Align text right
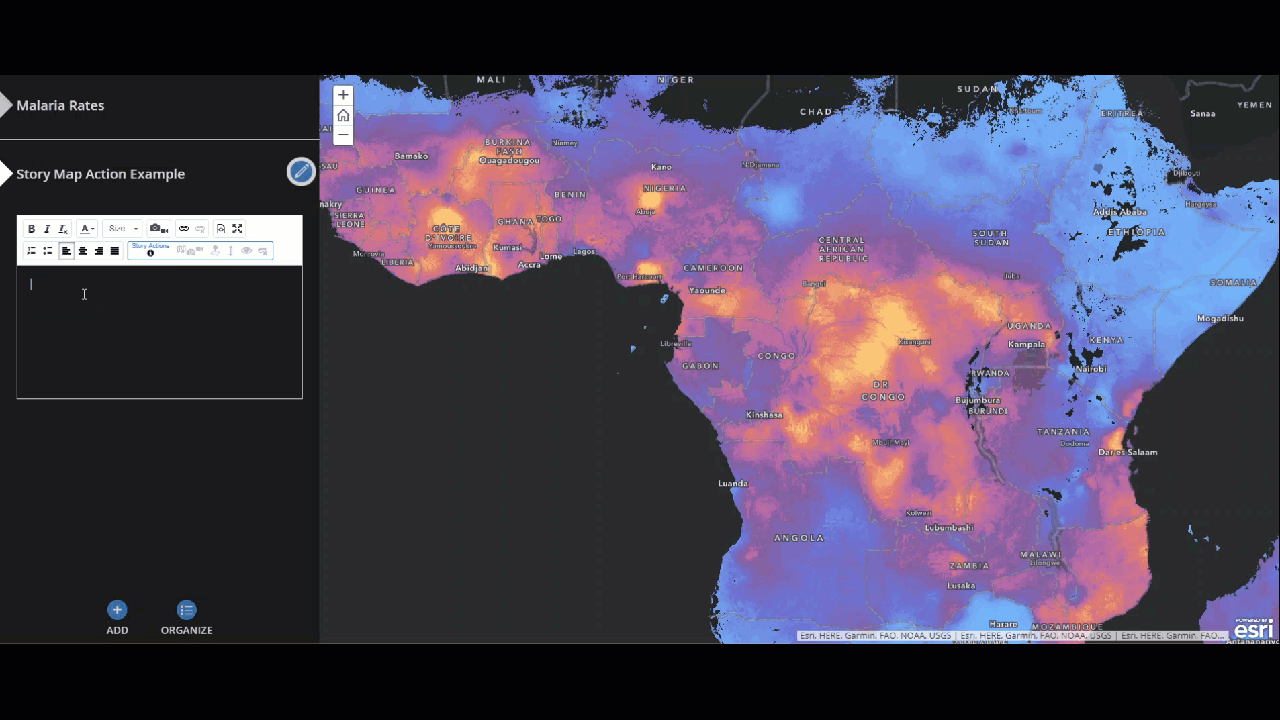 [99, 251]
